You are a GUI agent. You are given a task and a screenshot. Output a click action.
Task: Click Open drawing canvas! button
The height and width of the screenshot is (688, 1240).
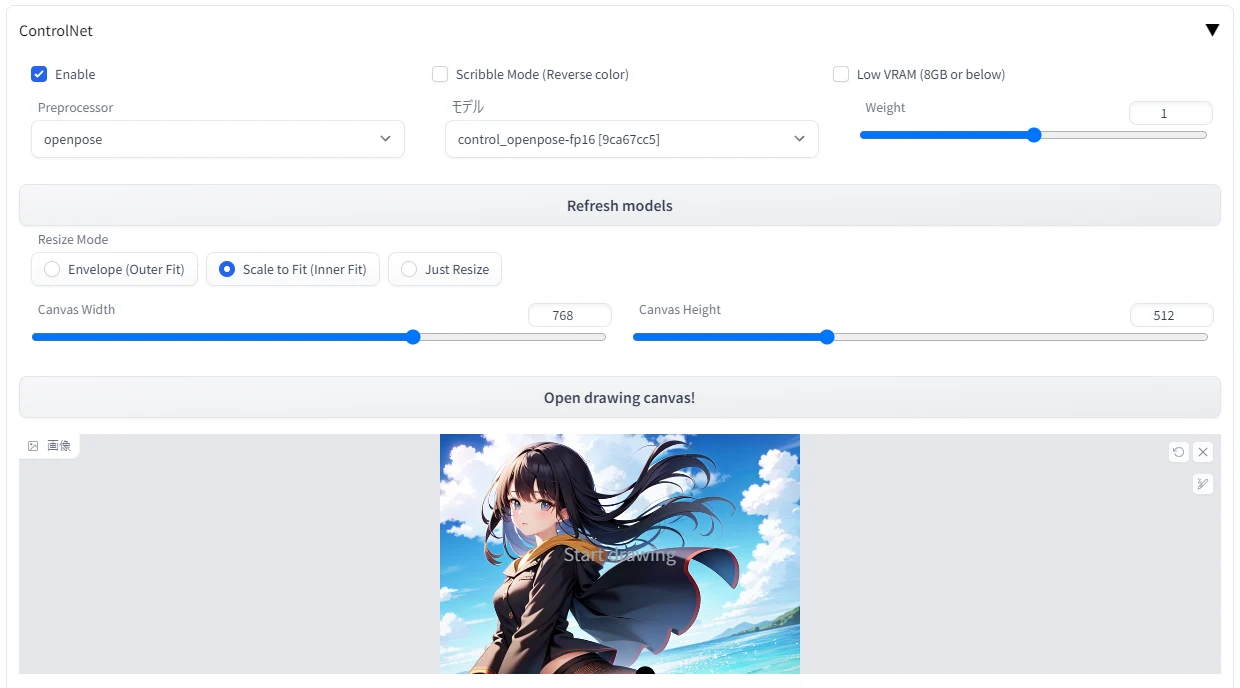click(x=620, y=397)
